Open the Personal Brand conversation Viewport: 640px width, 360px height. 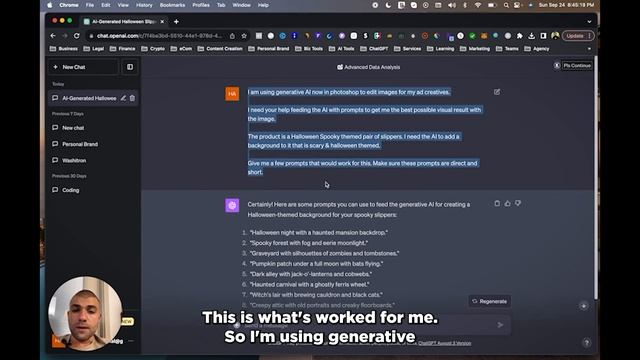click(80, 144)
